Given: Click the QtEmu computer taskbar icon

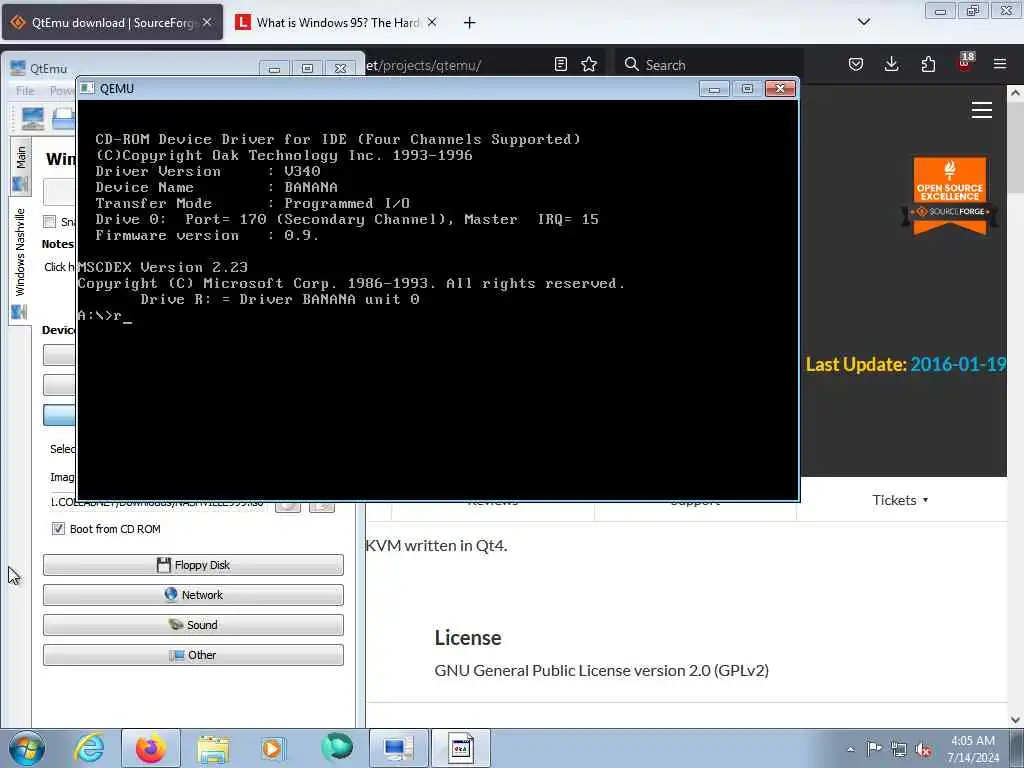Looking at the screenshot, I should pos(399,748).
